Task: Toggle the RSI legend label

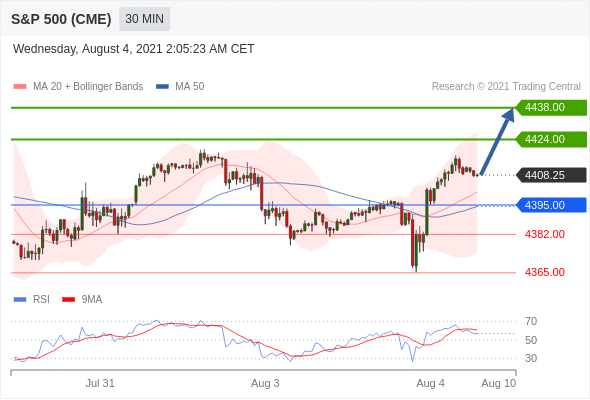Action: [41, 300]
